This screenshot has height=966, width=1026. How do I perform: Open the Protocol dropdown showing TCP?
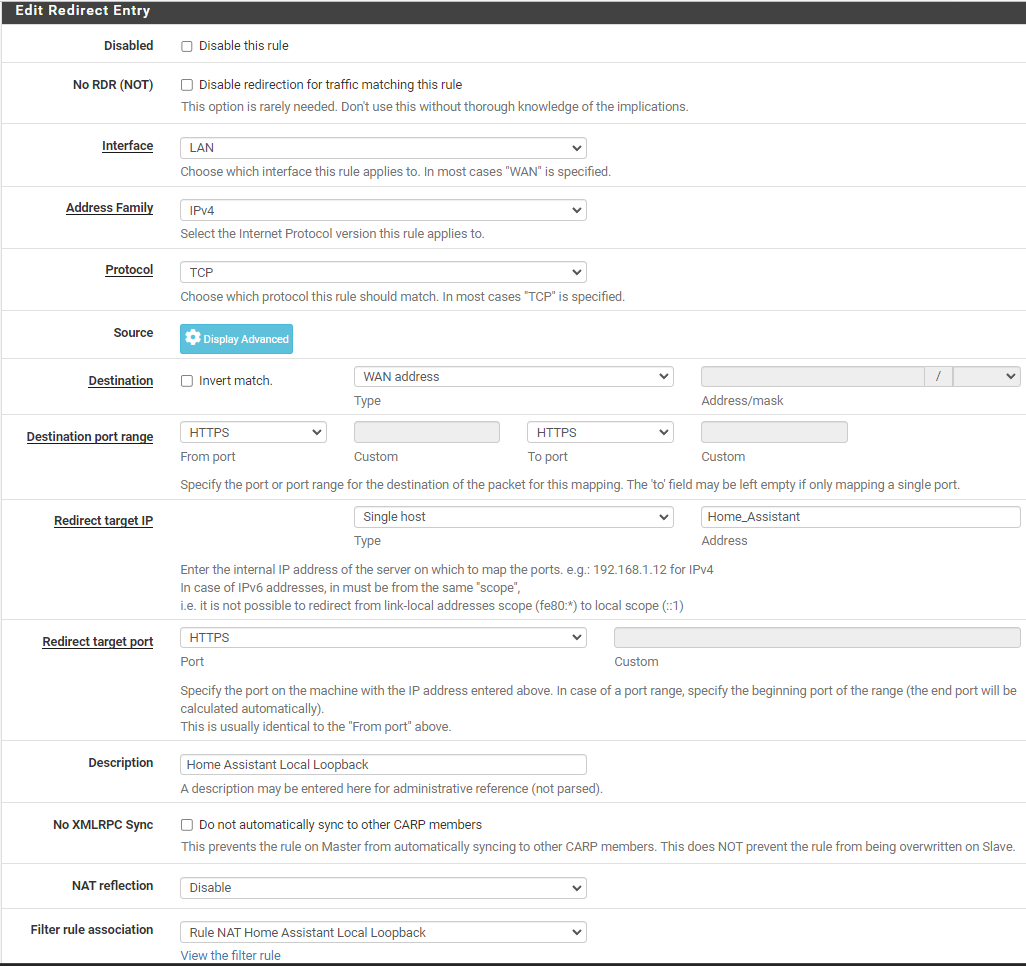383,272
